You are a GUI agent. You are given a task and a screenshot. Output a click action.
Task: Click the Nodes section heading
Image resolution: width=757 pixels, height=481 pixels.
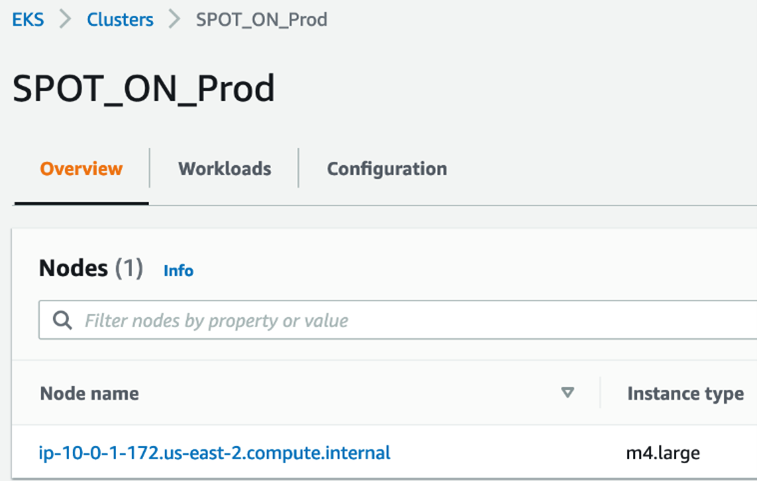click(73, 268)
